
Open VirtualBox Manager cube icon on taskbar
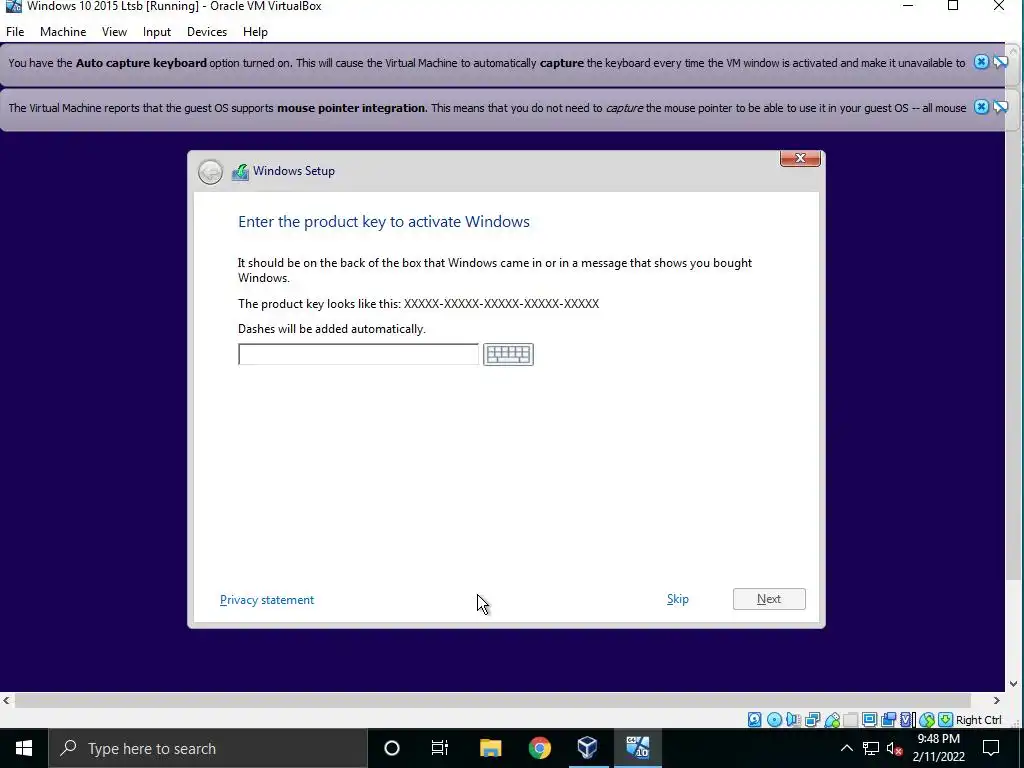588,748
